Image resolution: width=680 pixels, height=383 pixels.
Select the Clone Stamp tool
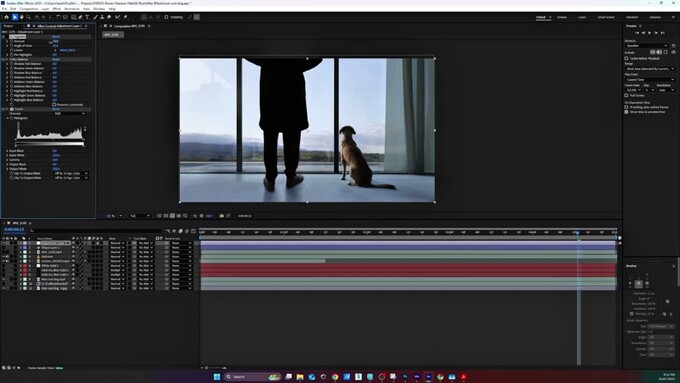(102, 17)
